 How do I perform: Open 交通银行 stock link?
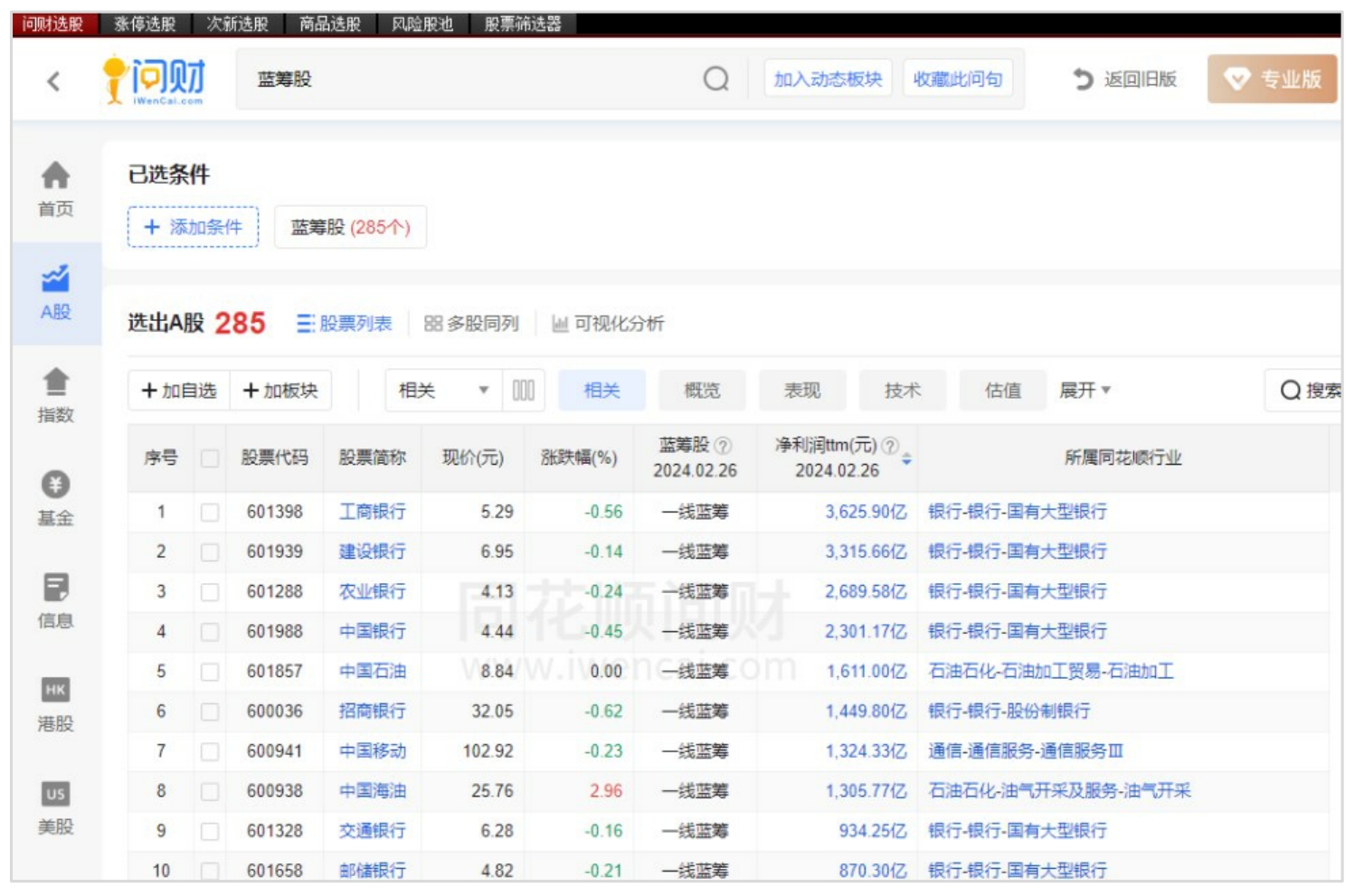372,831
